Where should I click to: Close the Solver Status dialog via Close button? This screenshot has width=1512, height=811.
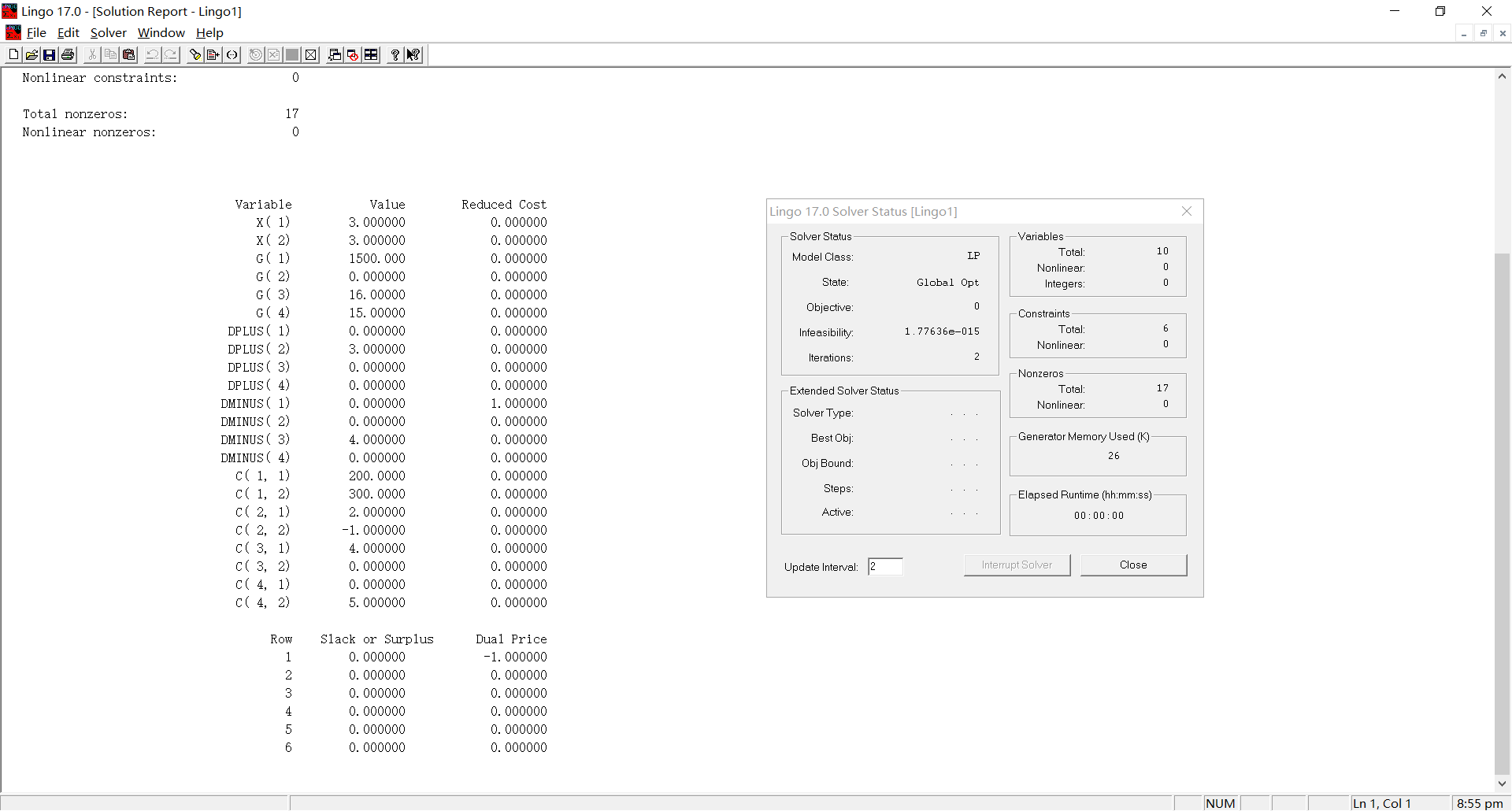(1133, 565)
